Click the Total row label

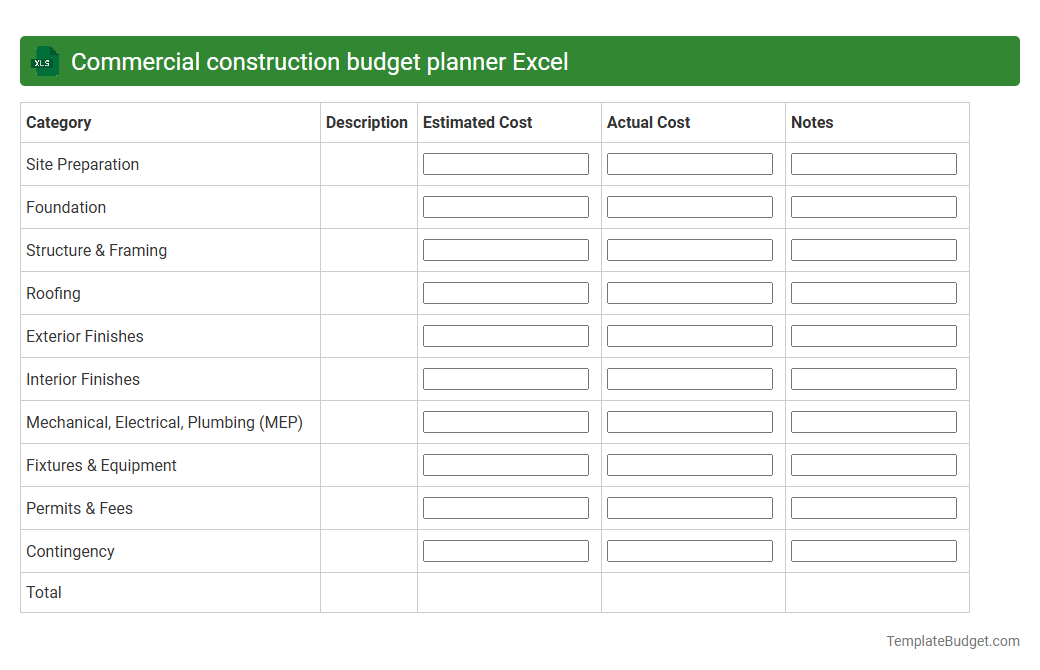click(44, 592)
